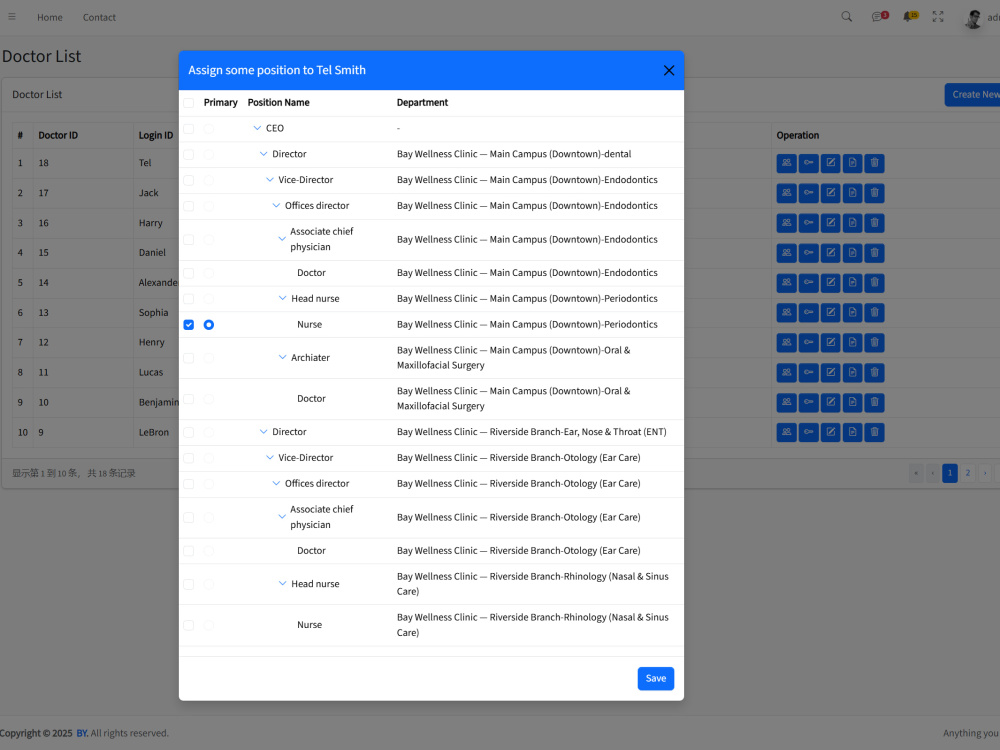Click the trash icon for Doctor ID 14
Screen dimensions: 1000x750
pos(874,283)
